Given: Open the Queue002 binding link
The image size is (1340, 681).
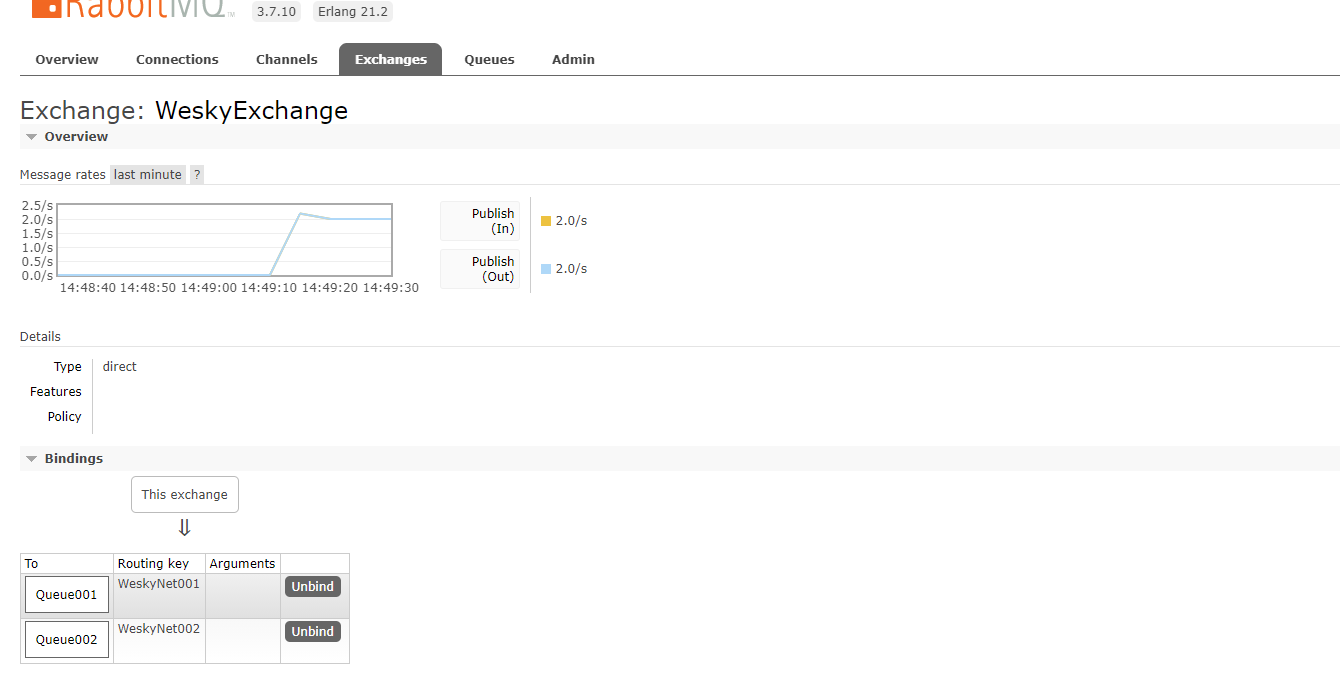Looking at the screenshot, I should pyautogui.click(x=67, y=639).
